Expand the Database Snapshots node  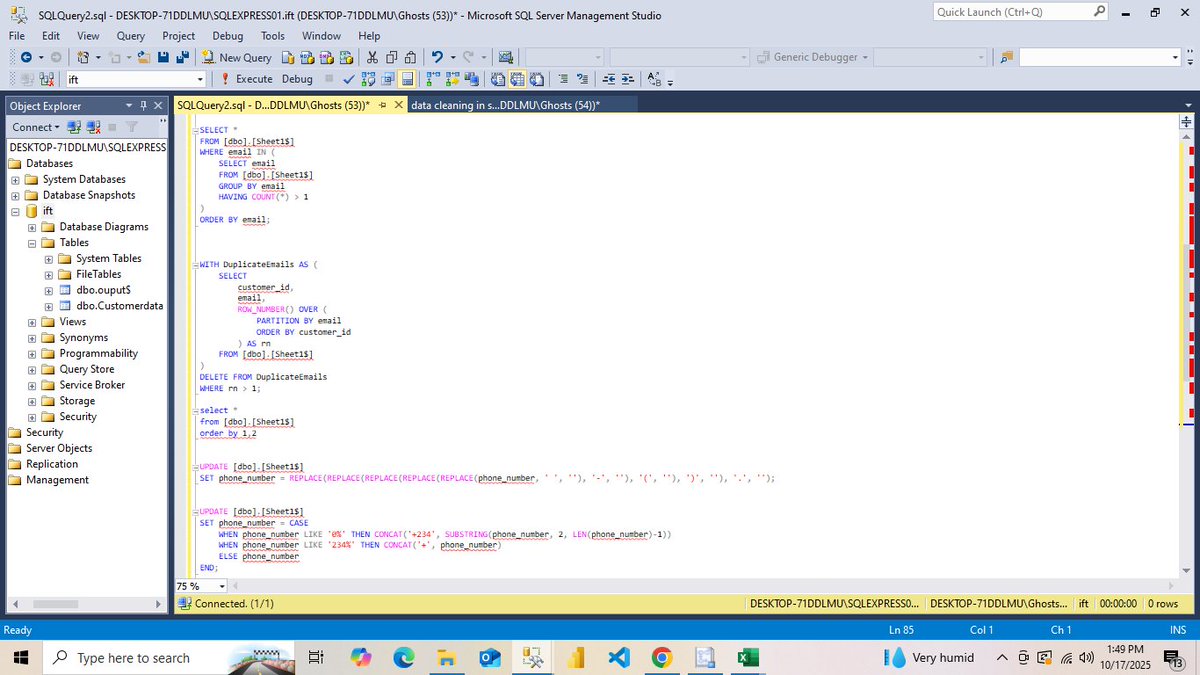coord(16,195)
